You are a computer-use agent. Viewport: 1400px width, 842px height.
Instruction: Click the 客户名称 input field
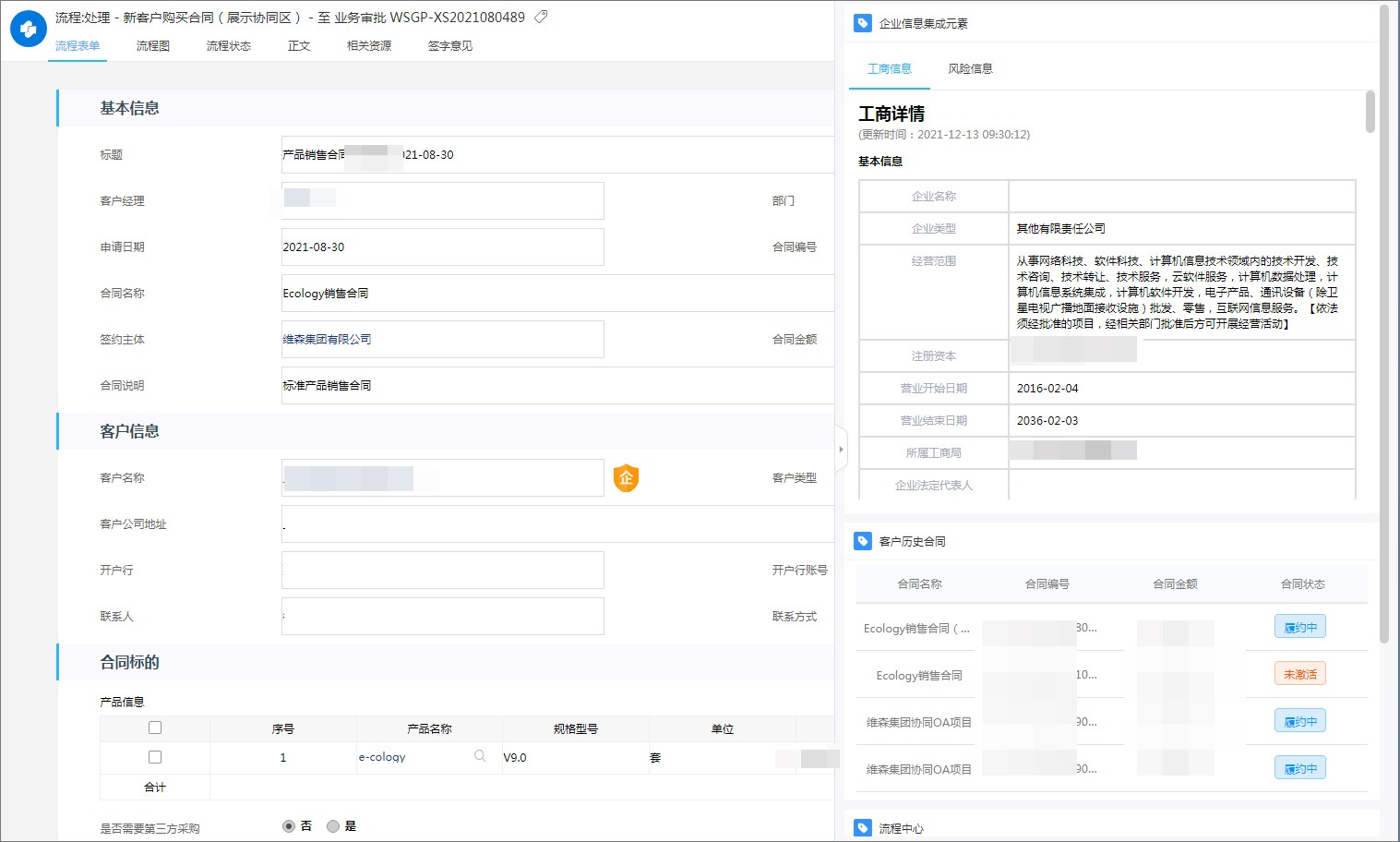tap(443, 477)
